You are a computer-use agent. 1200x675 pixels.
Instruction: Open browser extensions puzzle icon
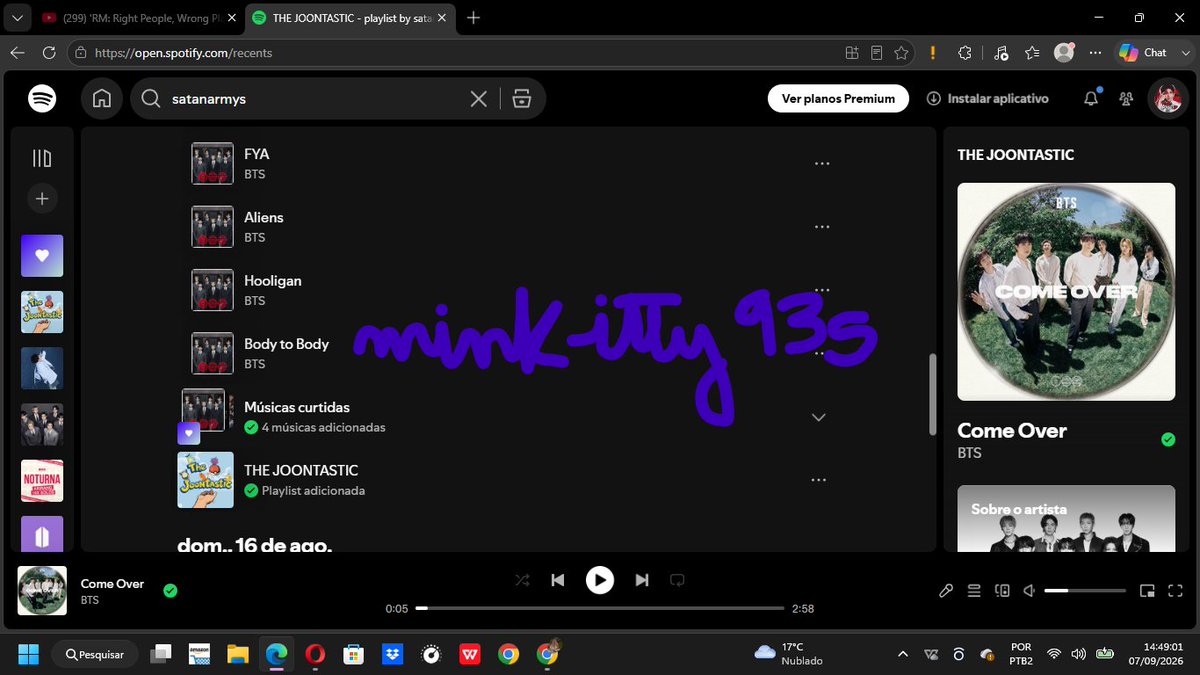(965, 53)
